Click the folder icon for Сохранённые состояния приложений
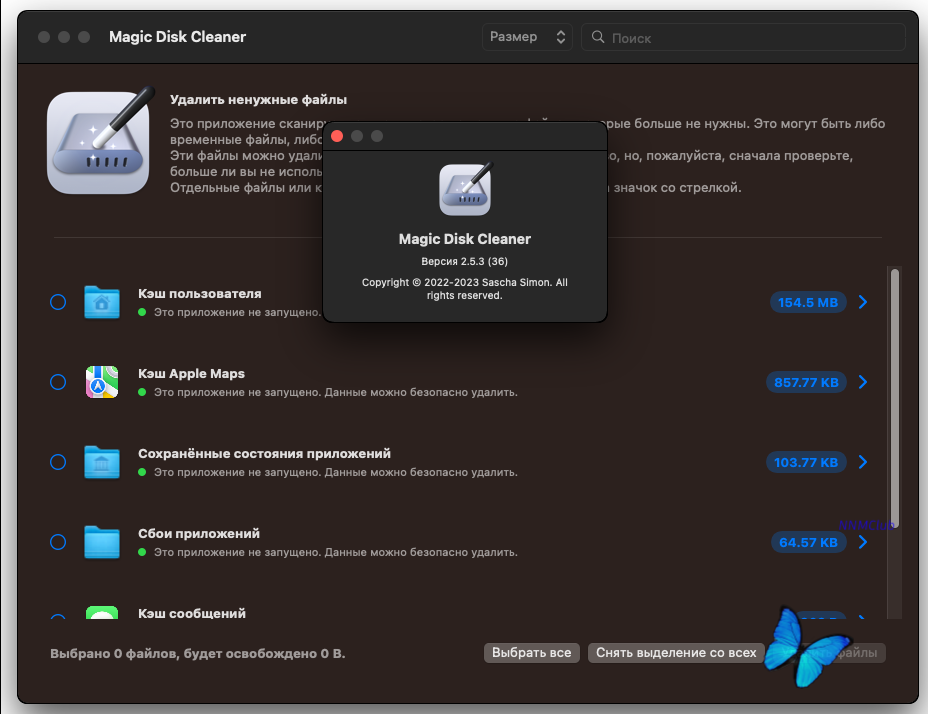Image resolution: width=928 pixels, height=714 pixels. coord(102,462)
